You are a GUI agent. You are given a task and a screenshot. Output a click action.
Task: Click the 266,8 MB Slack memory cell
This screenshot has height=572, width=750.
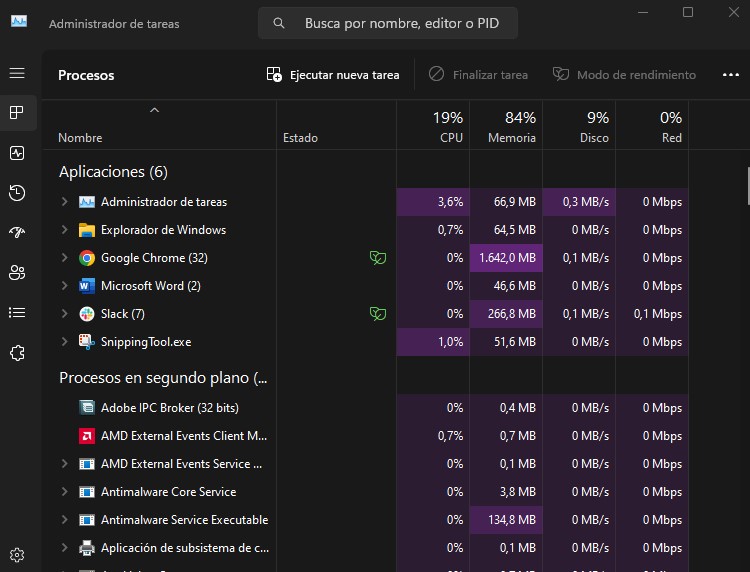[506, 314]
